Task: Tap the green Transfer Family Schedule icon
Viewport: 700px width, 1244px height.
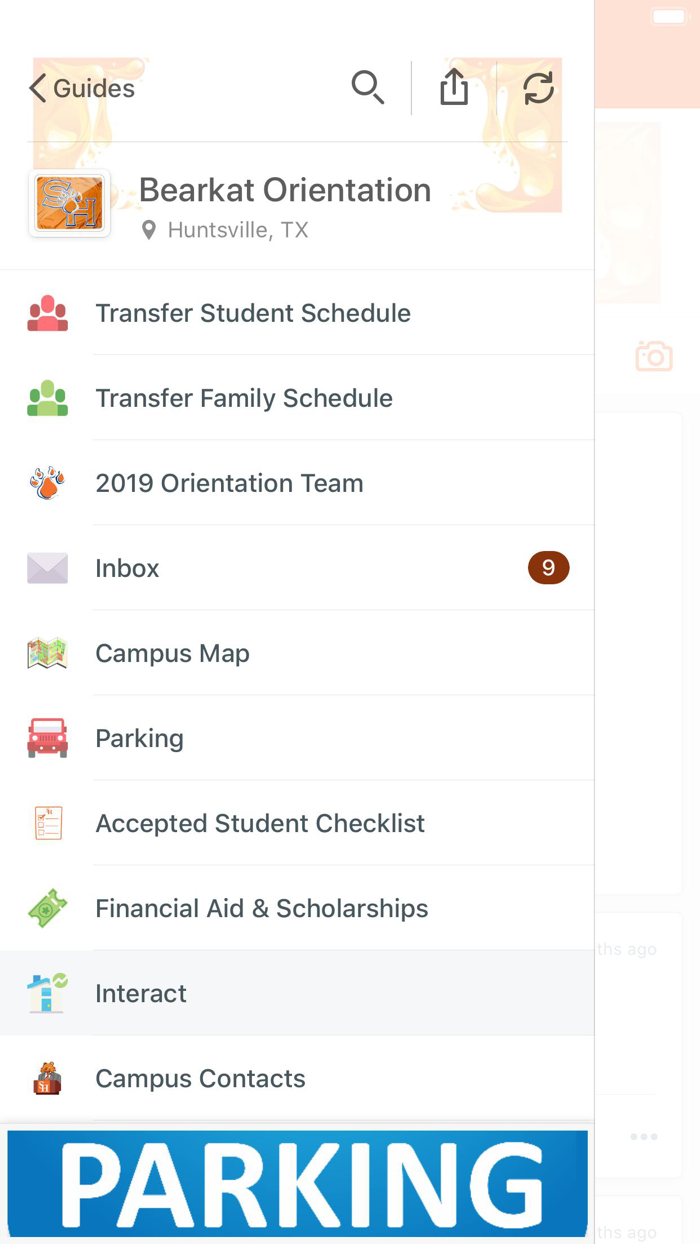Action: click(x=47, y=397)
